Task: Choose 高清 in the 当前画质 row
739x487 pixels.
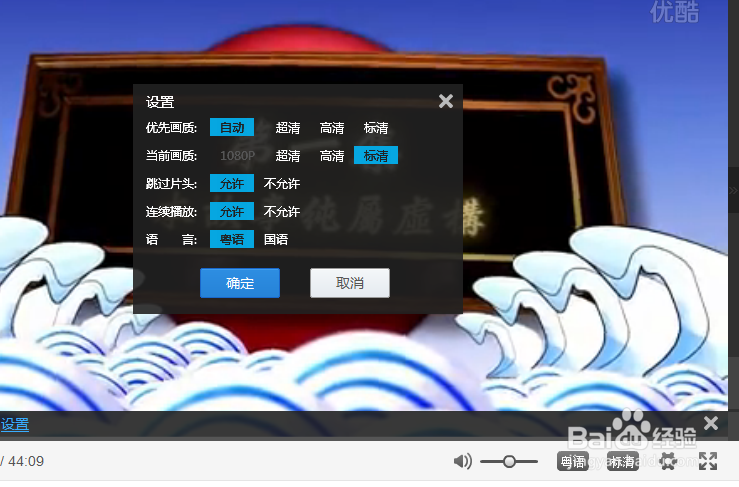Action: [x=332, y=156]
